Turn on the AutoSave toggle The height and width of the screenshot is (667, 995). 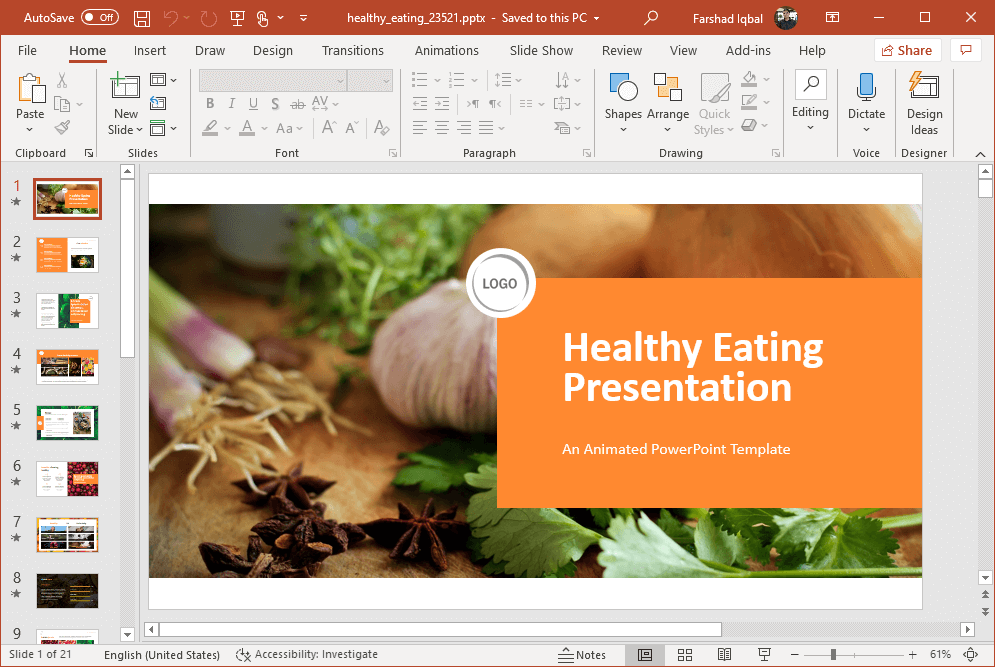[x=99, y=18]
